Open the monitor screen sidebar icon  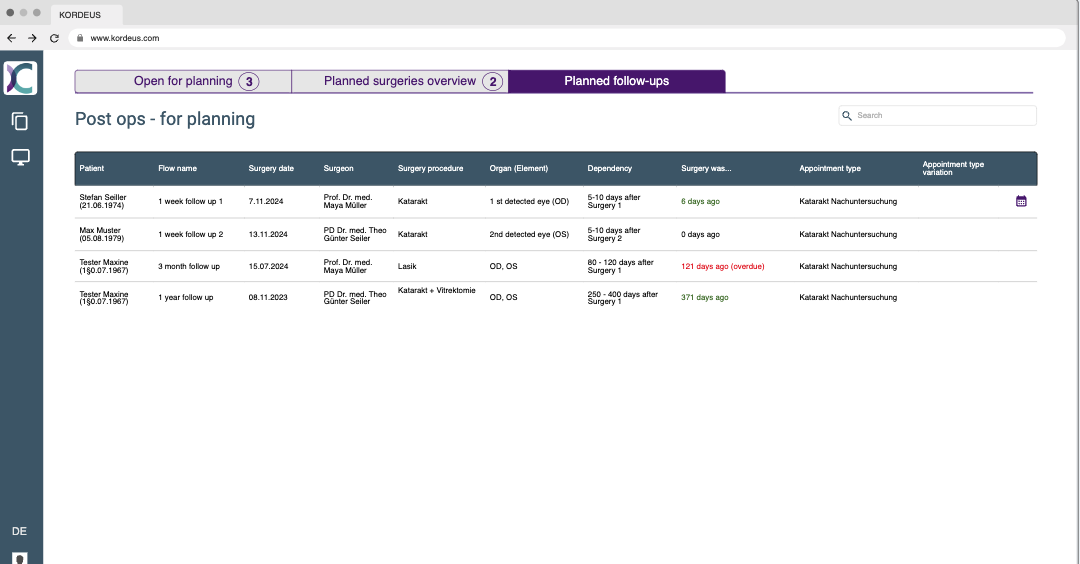tap(20, 157)
